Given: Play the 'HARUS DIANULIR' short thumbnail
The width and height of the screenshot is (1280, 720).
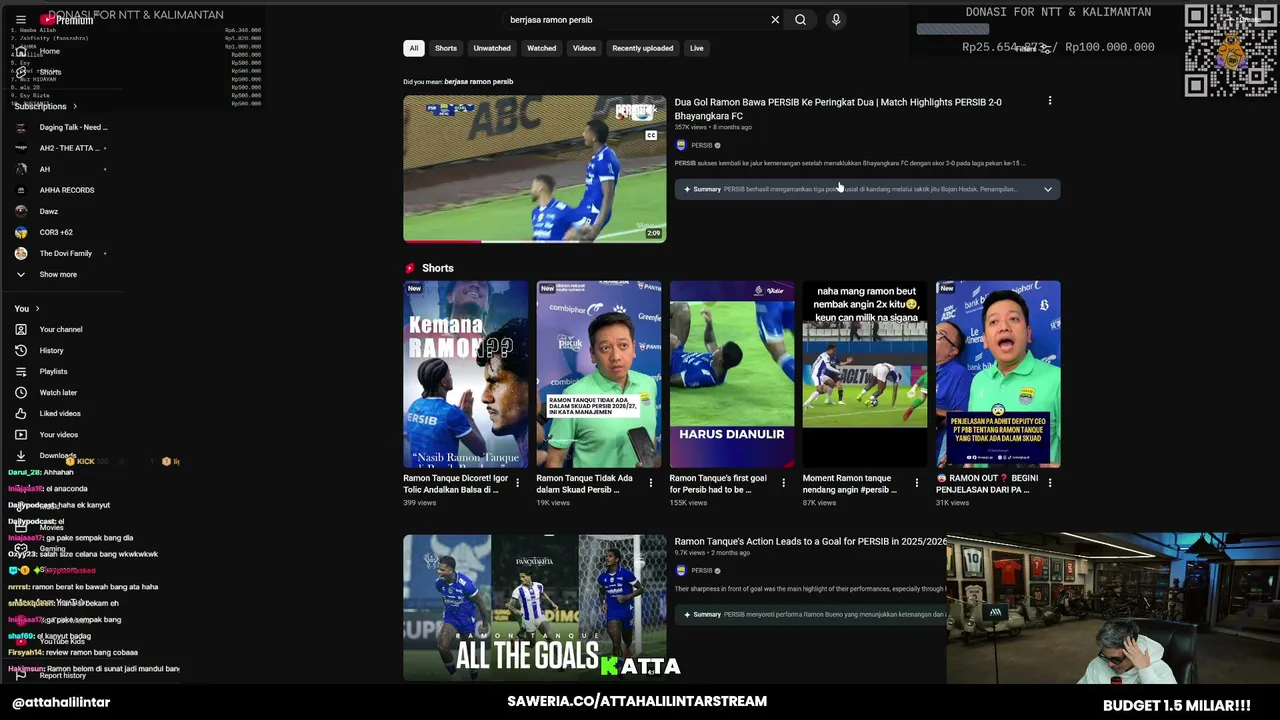Looking at the screenshot, I should click(732, 374).
